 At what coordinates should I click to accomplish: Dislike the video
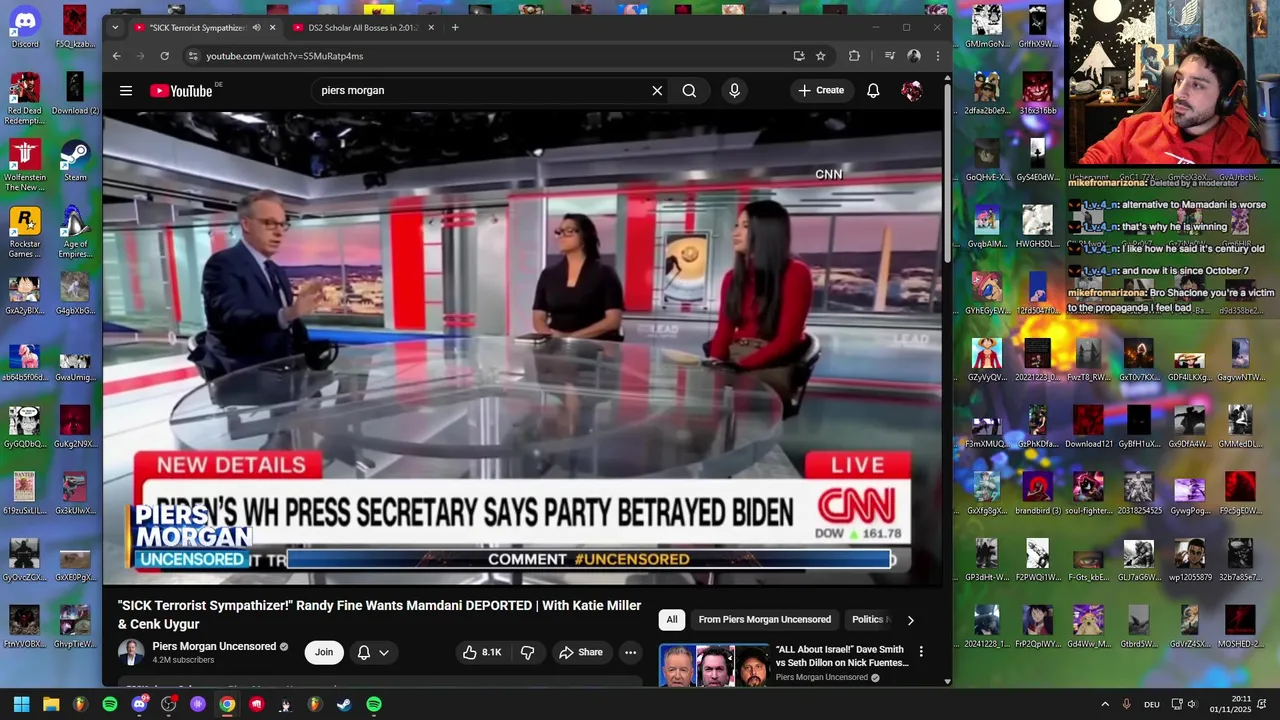[x=528, y=652]
